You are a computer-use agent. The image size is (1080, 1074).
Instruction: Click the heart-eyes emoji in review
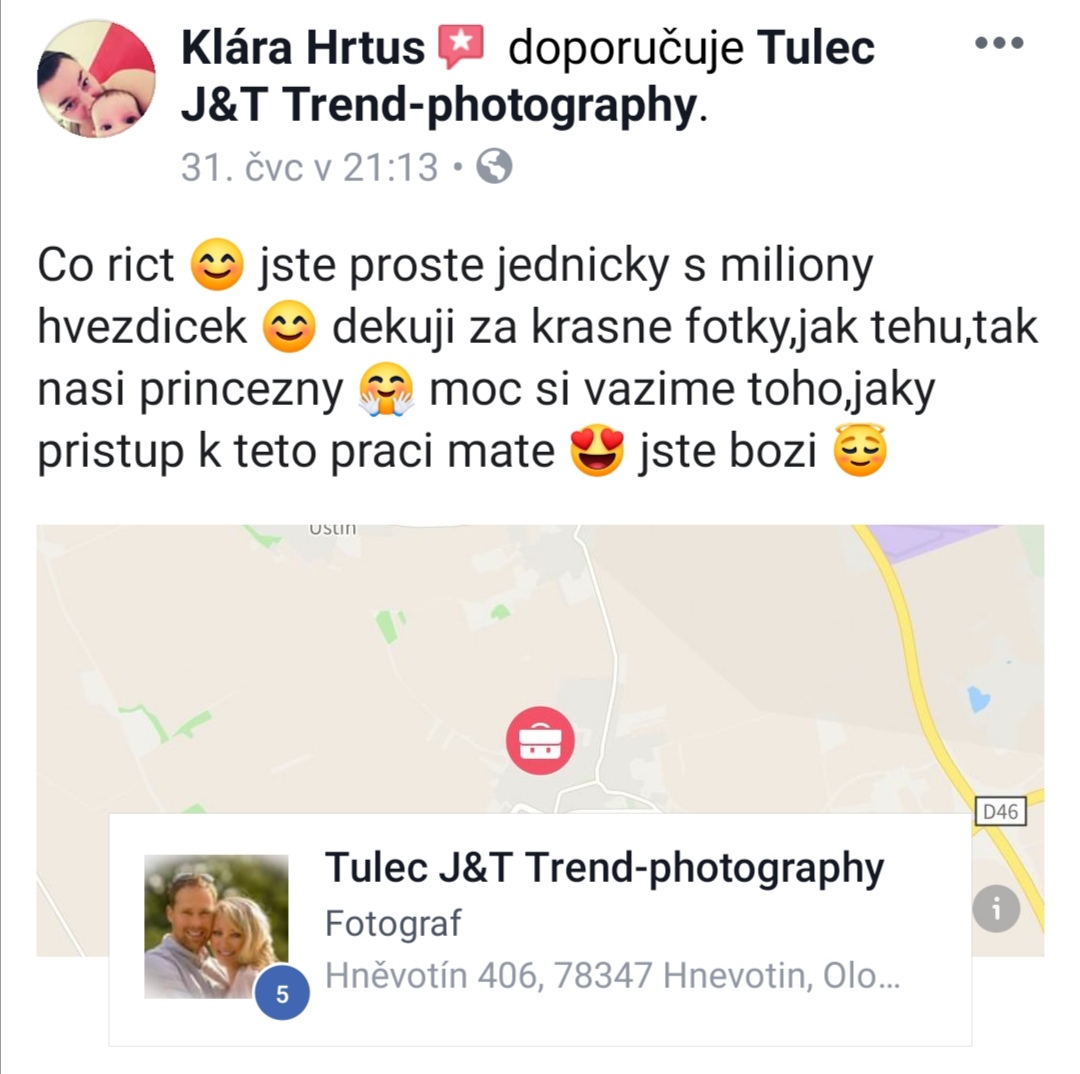[597, 450]
